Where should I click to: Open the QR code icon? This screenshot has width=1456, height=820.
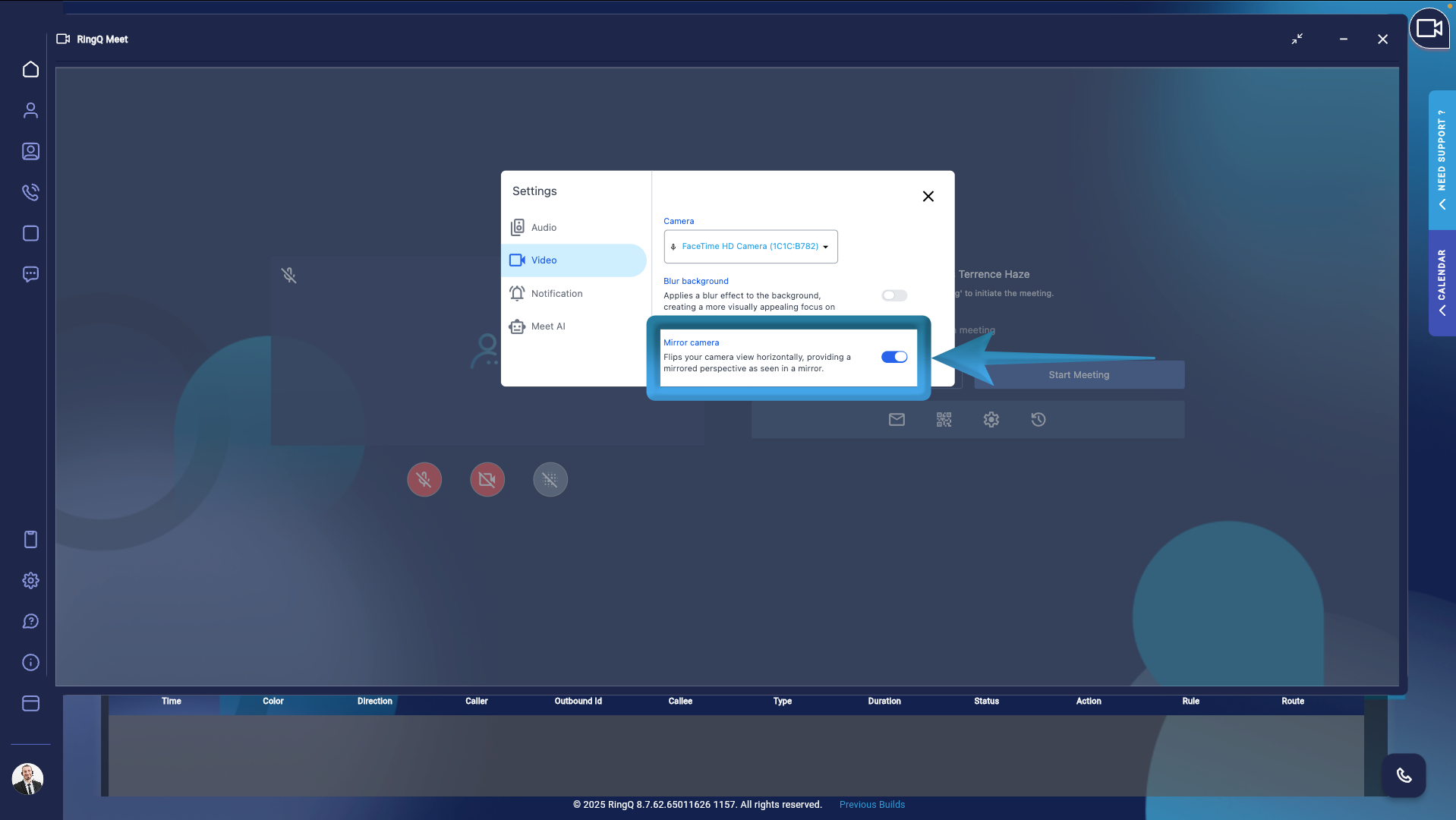tap(944, 420)
